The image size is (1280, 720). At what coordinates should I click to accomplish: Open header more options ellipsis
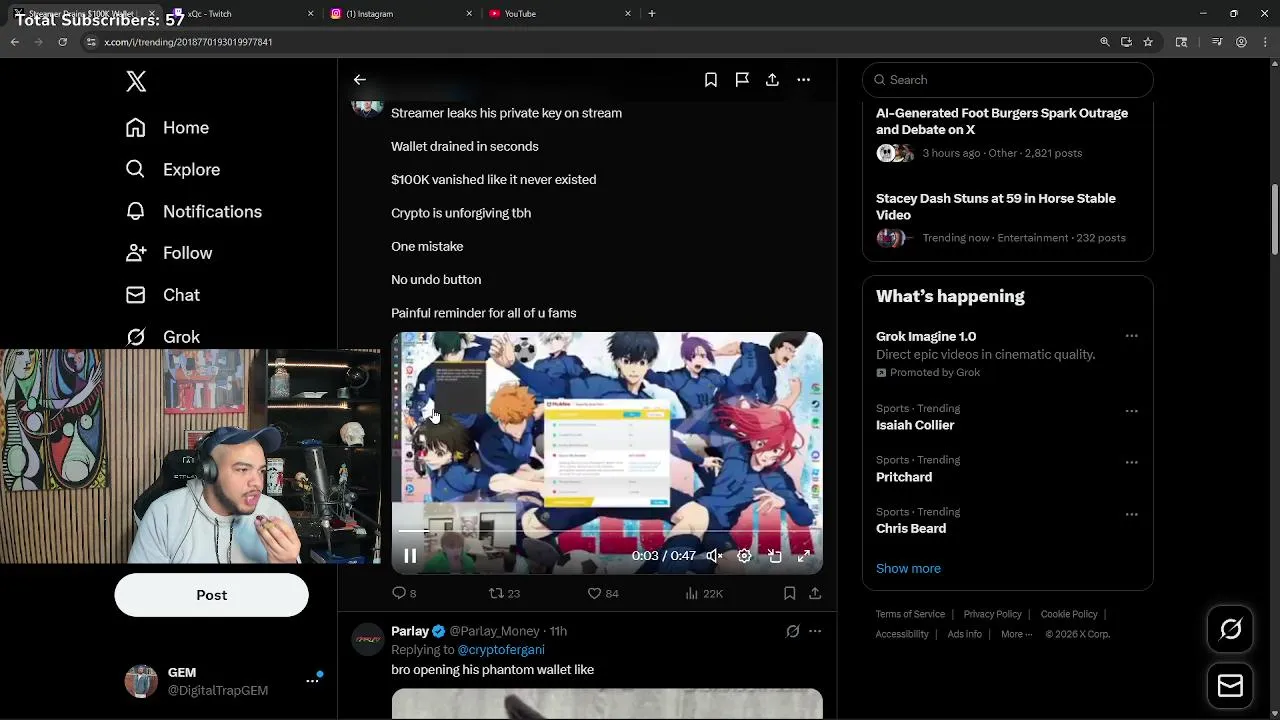(803, 80)
